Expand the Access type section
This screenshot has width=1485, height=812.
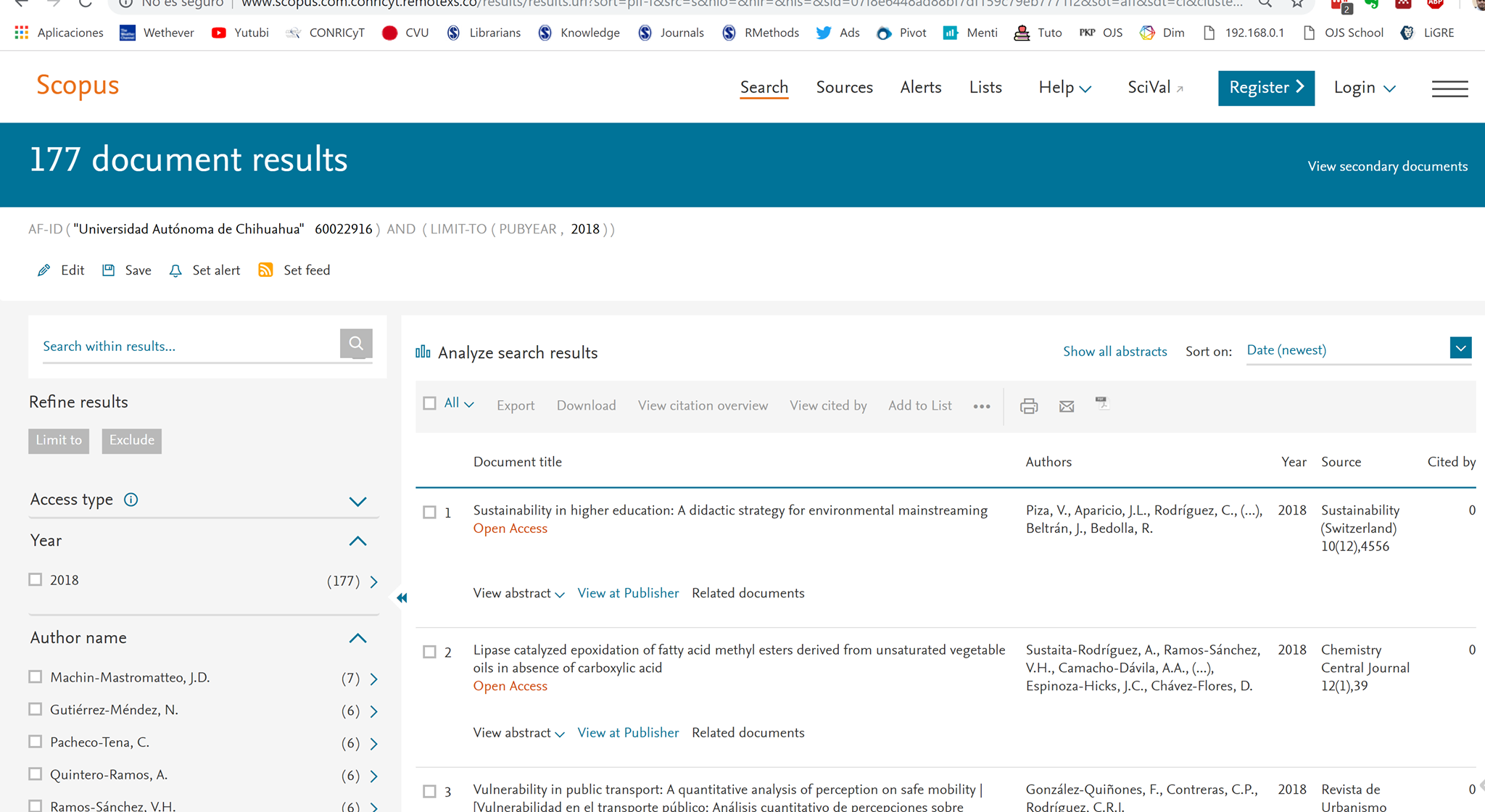357,501
